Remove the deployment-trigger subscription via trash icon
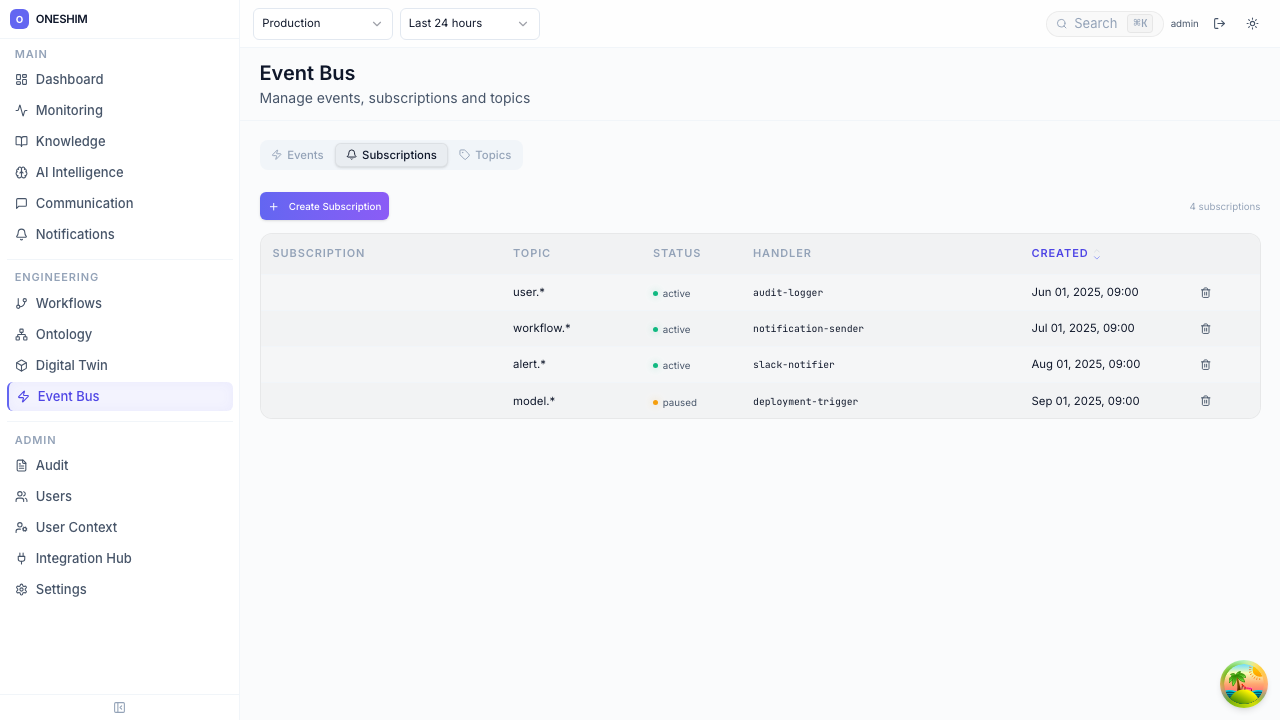This screenshot has height=720, width=1280. click(1205, 401)
